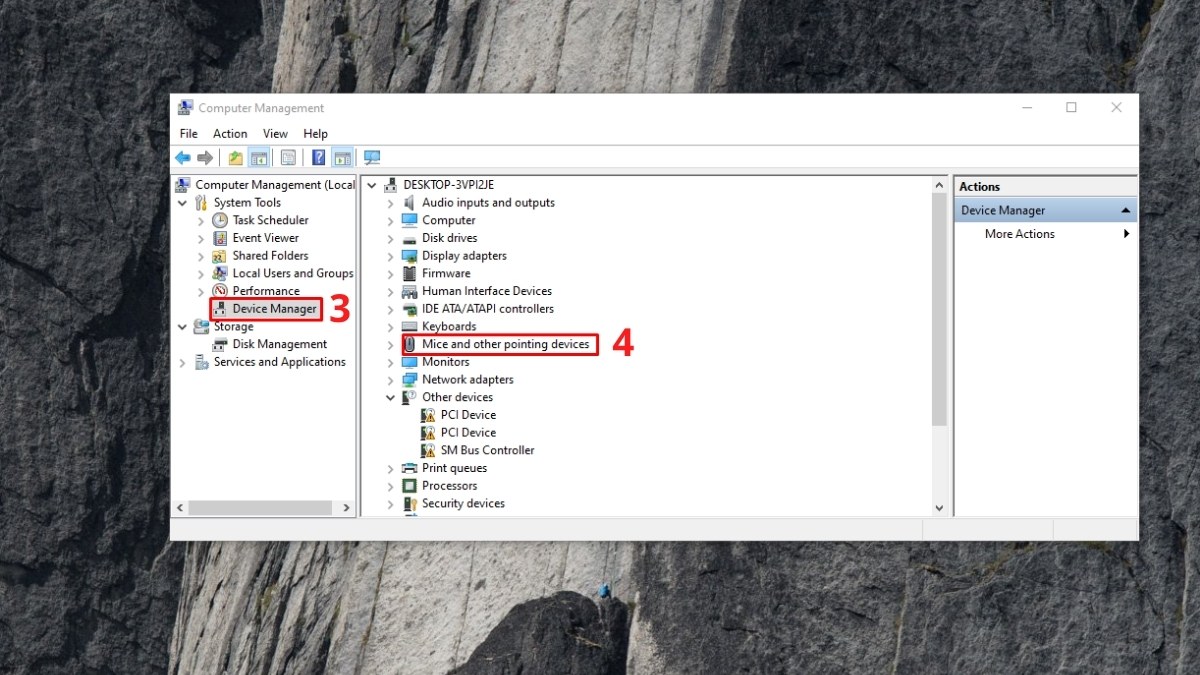Click the Device Manager heading in Actions pane
1200x675 pixels.
1003,211
